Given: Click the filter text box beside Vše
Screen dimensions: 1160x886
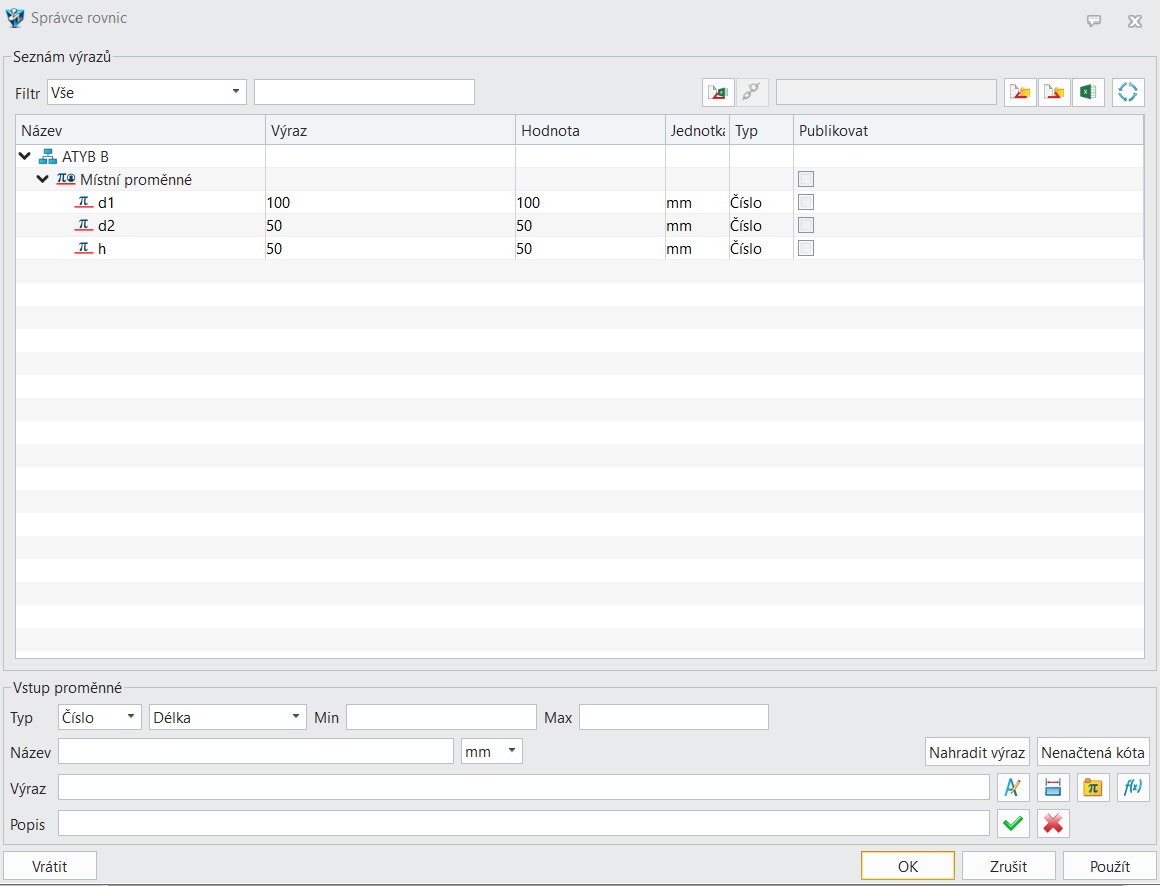Looking at the screenshot, I should pyautogui.click(x=365, y=92).
